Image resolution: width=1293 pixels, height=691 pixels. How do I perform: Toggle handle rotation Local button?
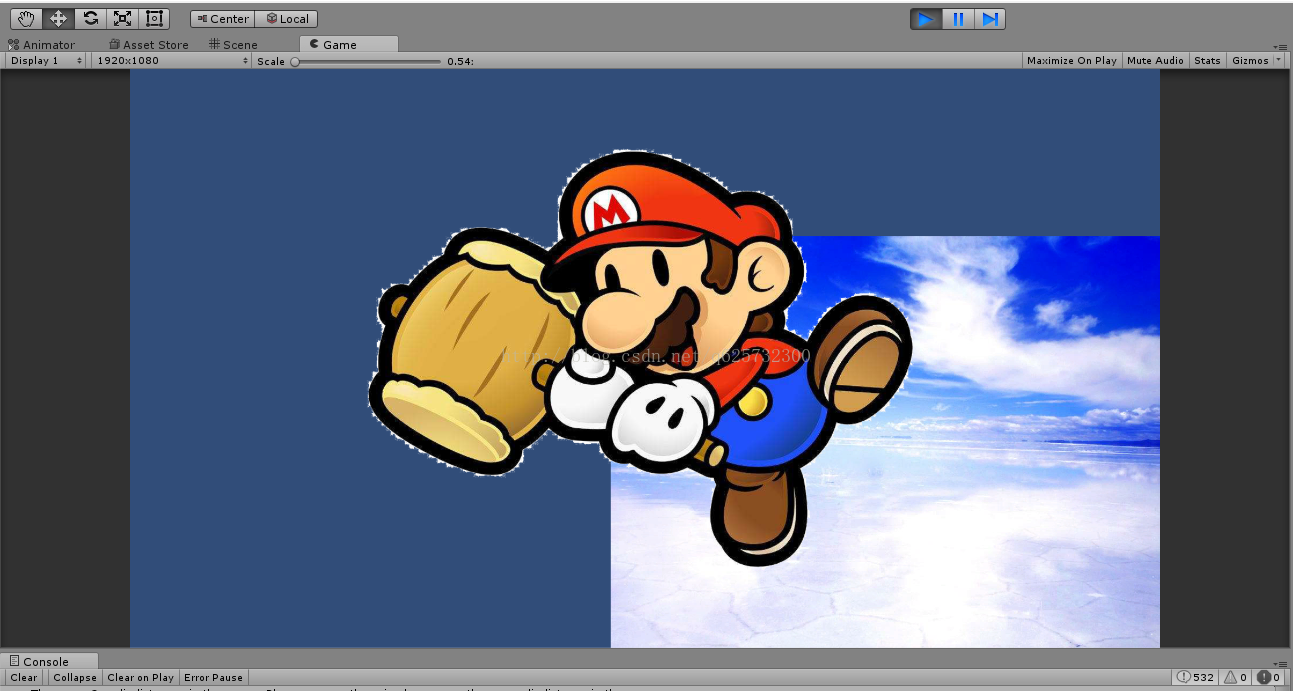click(x=287, y=19)
